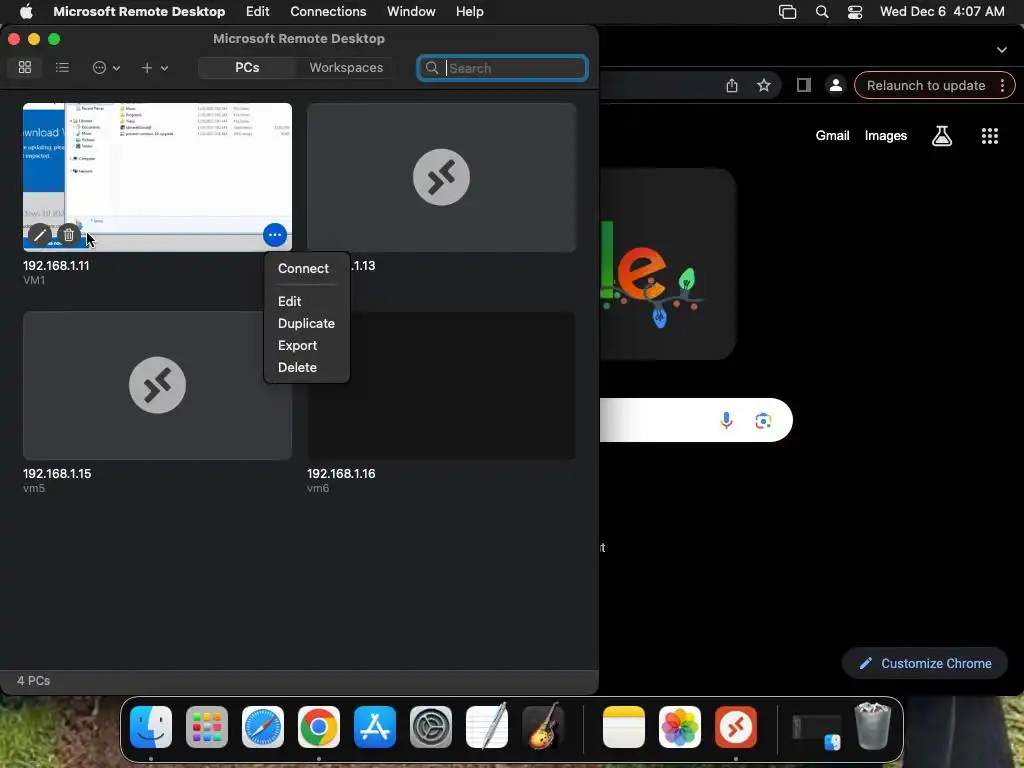Click the 192.168.1.15 label
The height and width of the screenshot is (768, 1024).
[57, 473]
